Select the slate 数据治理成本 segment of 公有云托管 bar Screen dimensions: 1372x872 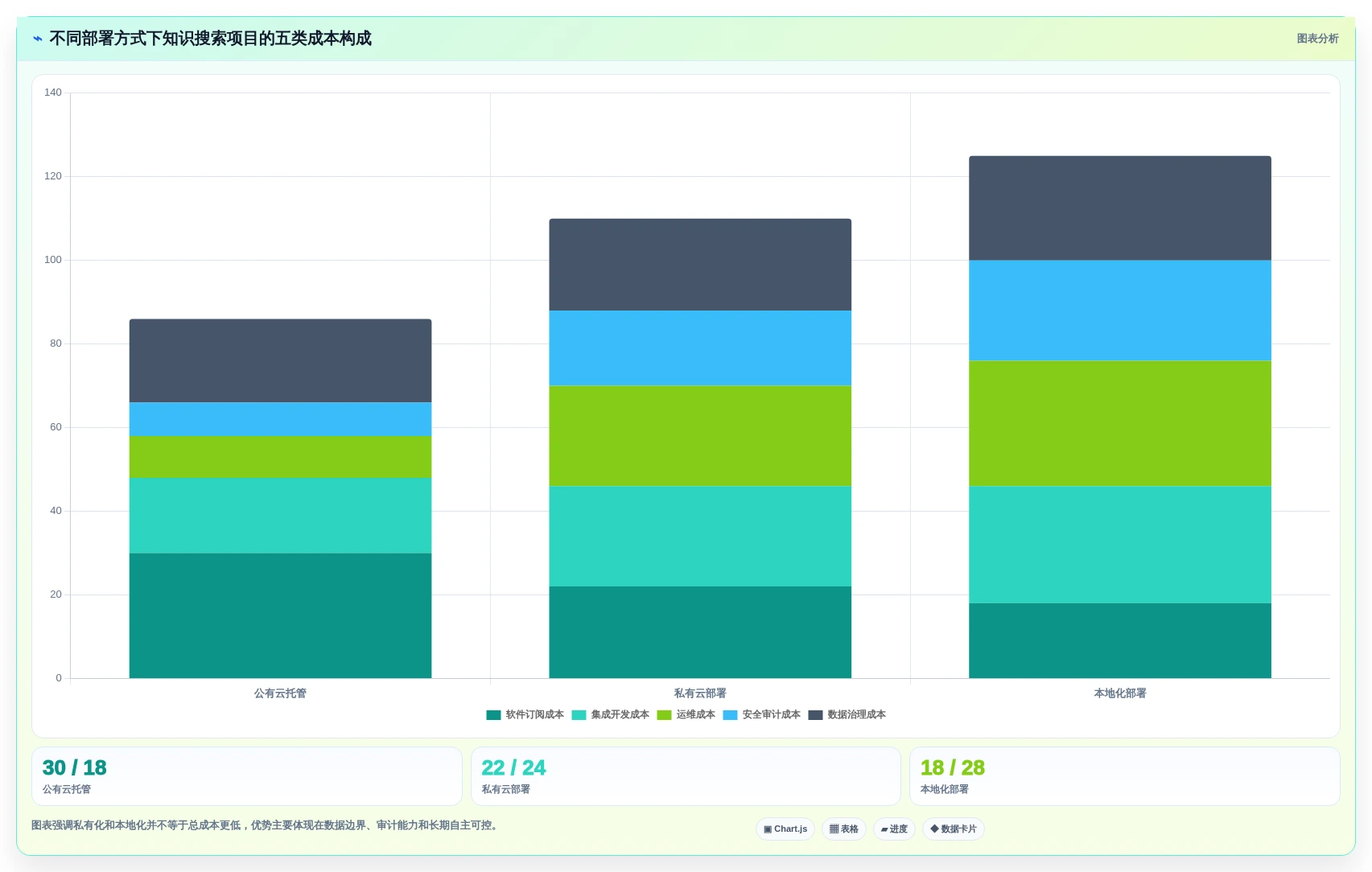pos(280,360)
